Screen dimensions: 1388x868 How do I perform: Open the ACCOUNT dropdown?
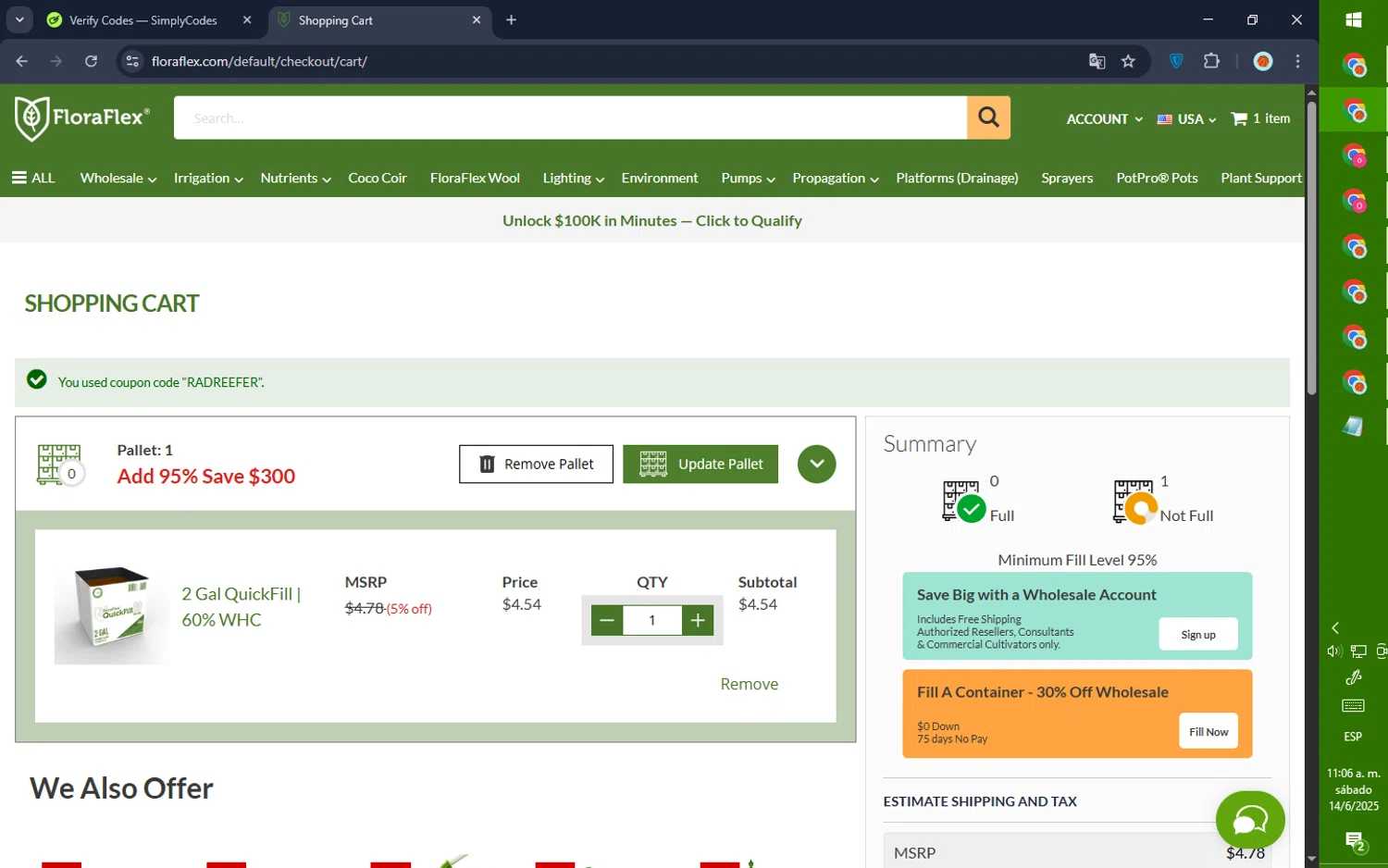pyautogui.click(x=1104, y=118)
